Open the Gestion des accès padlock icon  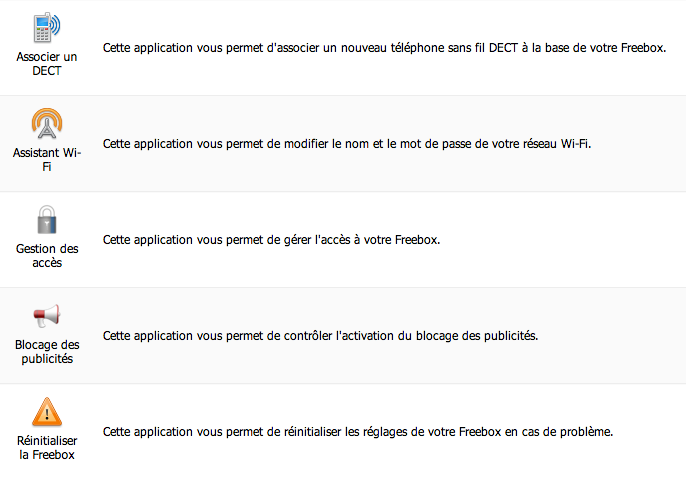(47, 219)
